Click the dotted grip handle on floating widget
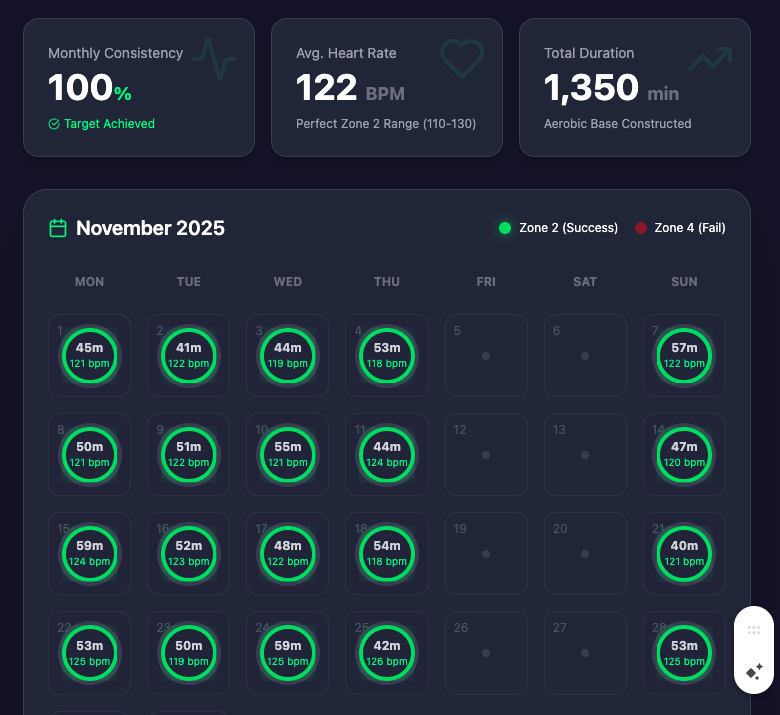 (x=754, y=630)
